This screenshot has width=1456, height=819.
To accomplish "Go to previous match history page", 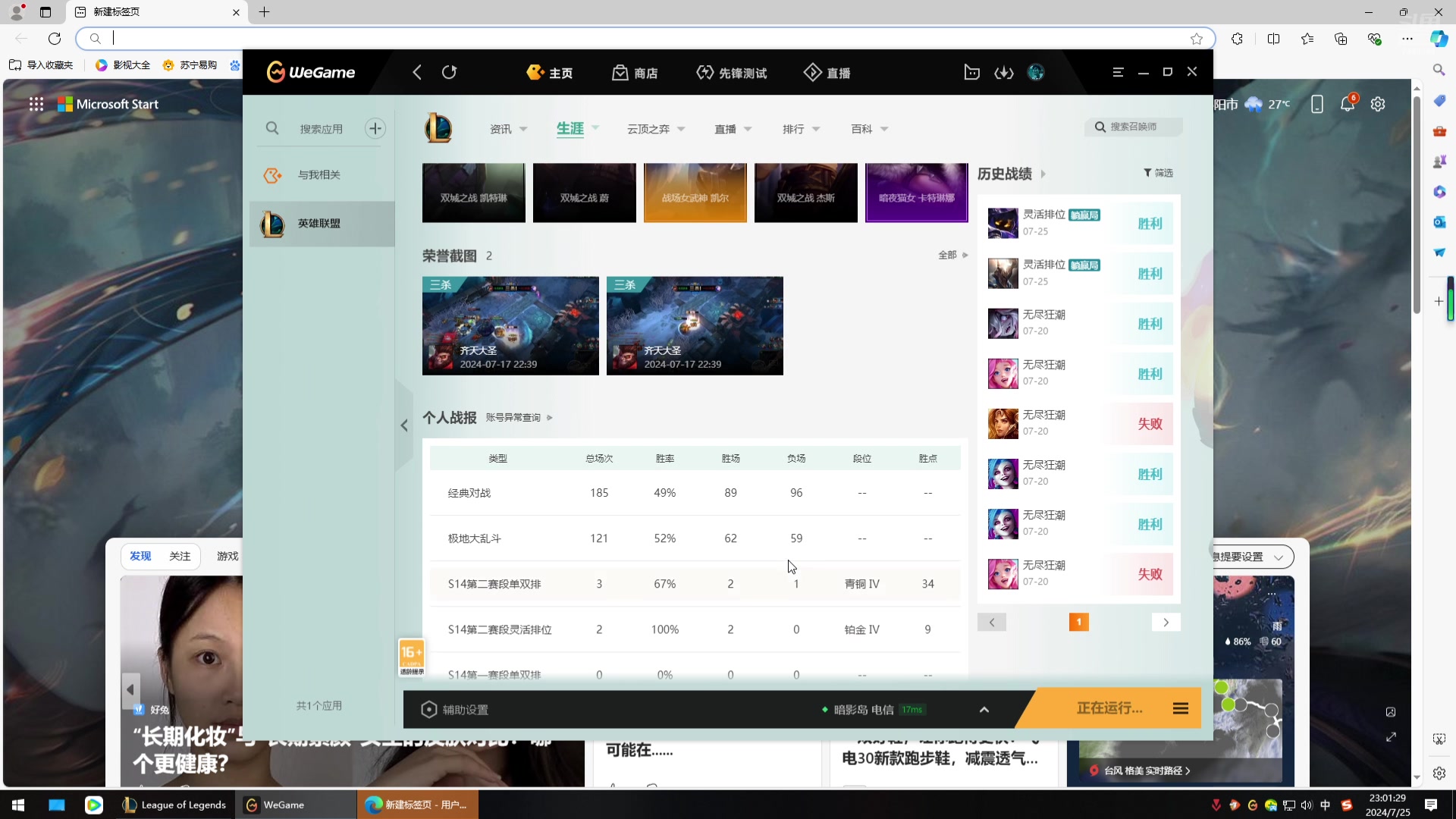I will coord(992,622).
